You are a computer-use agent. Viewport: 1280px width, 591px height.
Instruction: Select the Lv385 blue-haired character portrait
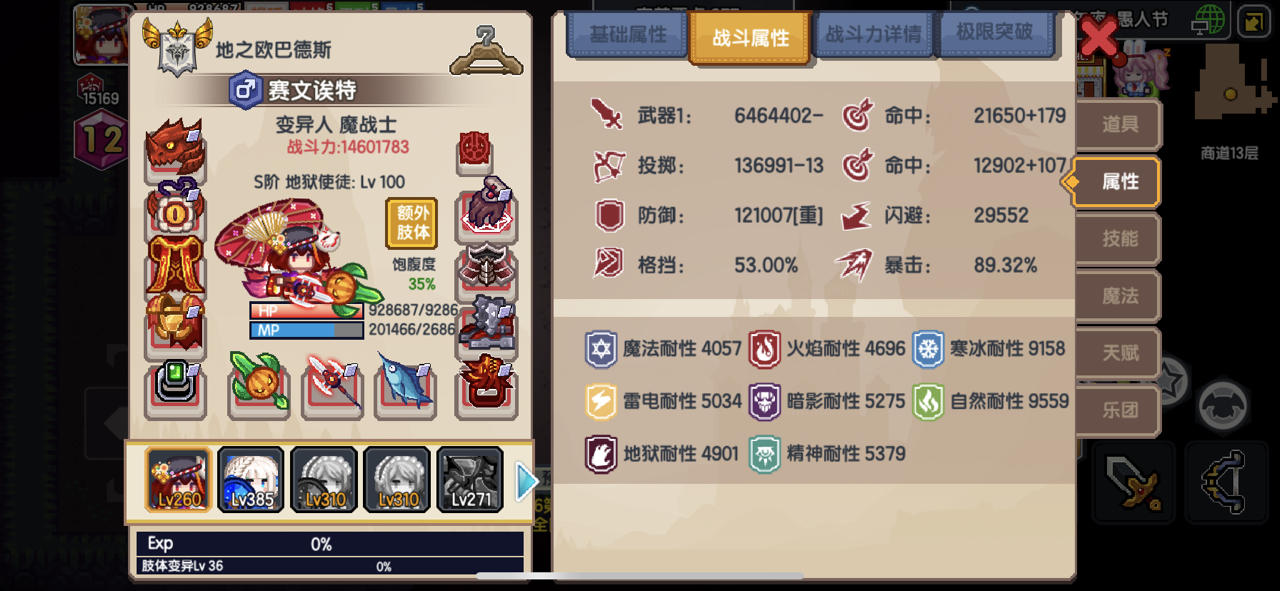251,480
